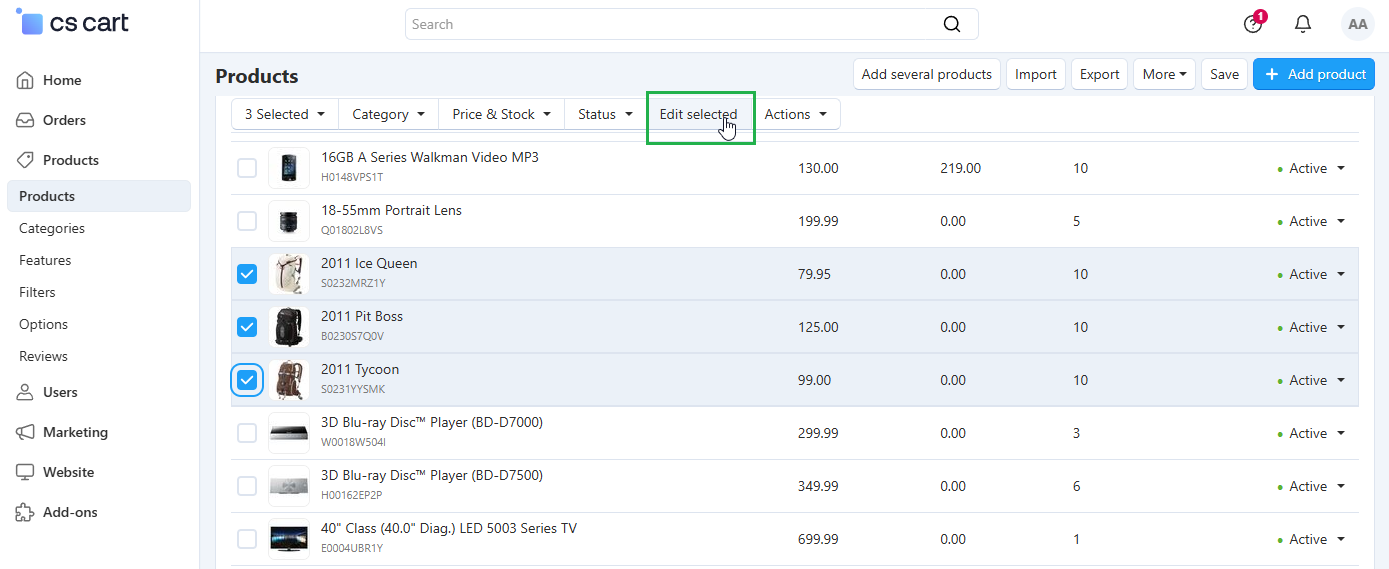Click the Products tag icon in sidebar
Screen dimensions: 1389x569
point(25,160)
